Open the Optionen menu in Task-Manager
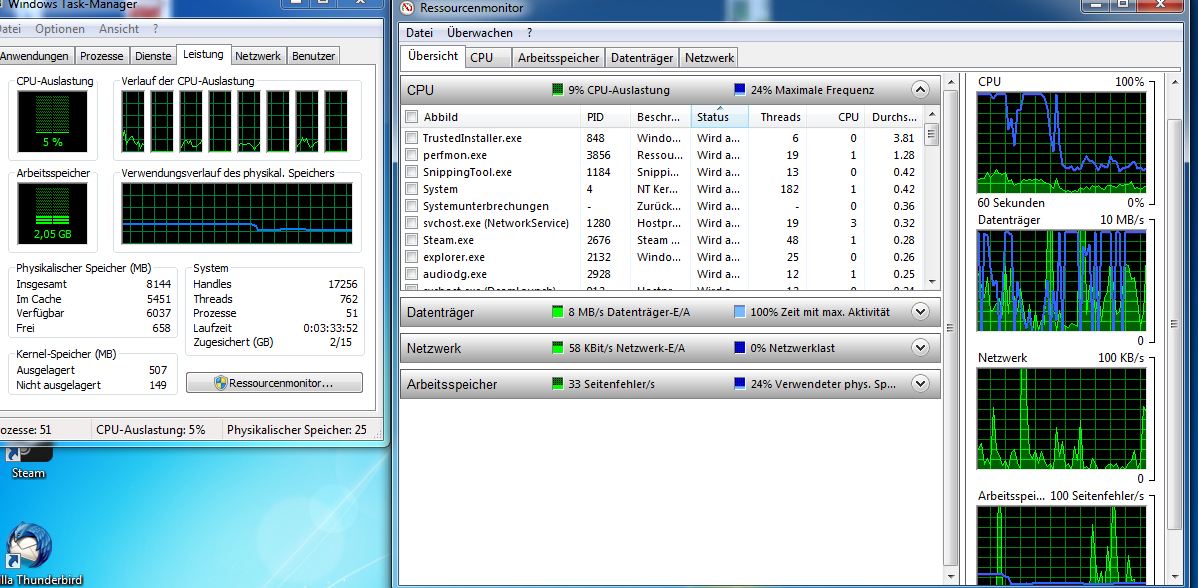Image resolution: width=1198 pixels, height=588 pixels. coord(60,29)
